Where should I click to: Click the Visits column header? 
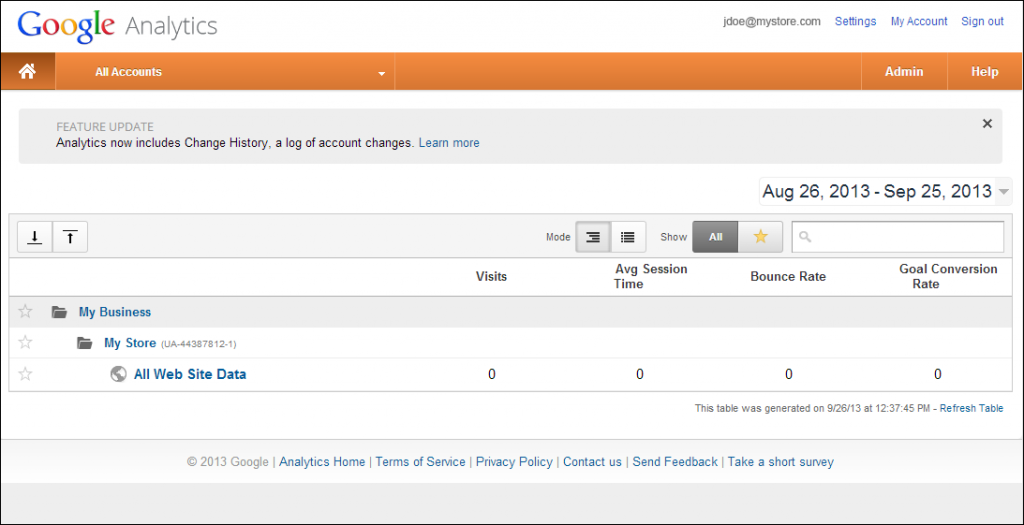[491, 276]
